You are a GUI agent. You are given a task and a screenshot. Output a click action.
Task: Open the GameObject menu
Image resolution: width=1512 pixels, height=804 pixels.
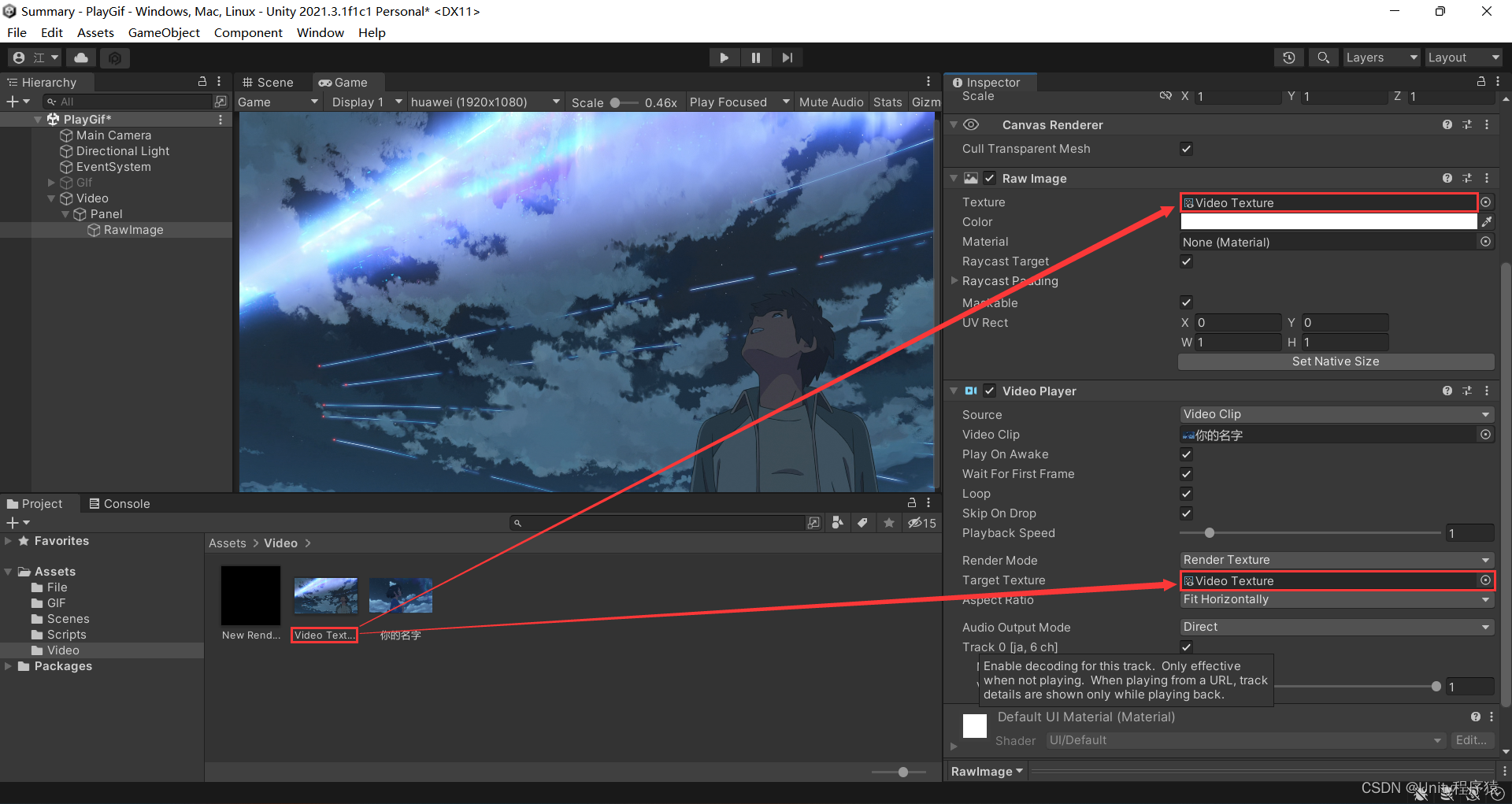click(x=164, y=32)
